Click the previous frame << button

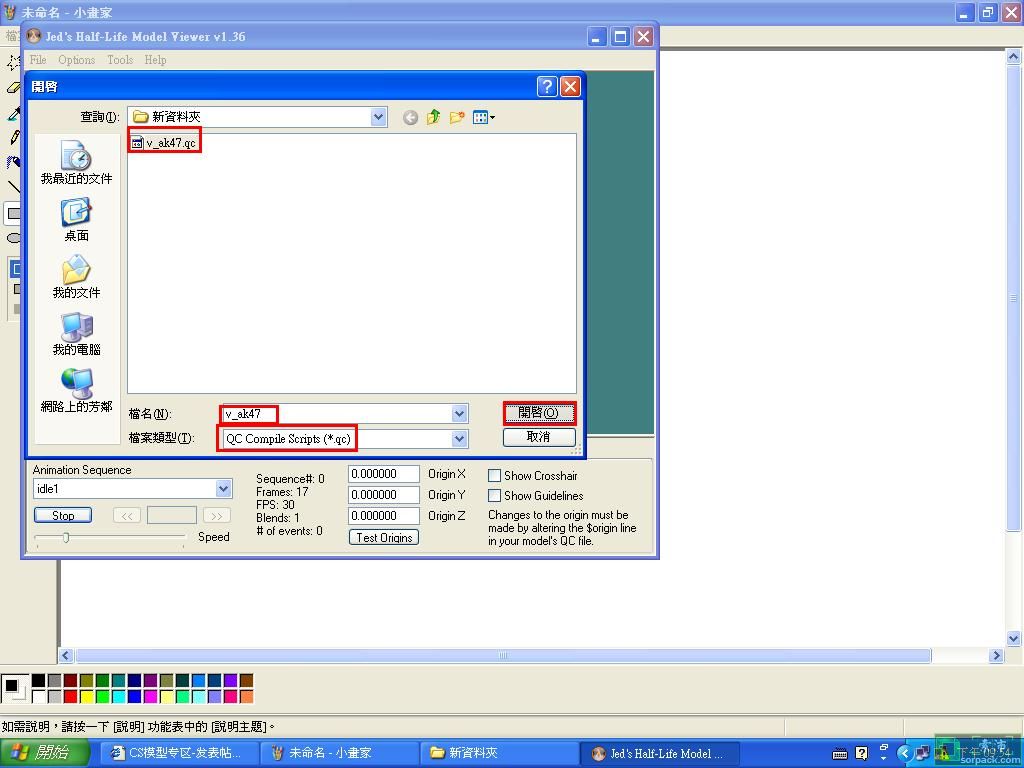[127, 515]
